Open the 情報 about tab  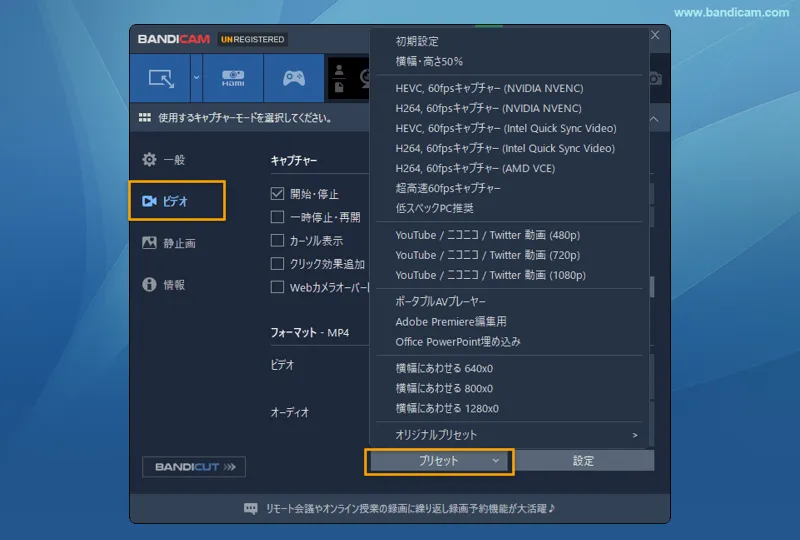point(164,284)
